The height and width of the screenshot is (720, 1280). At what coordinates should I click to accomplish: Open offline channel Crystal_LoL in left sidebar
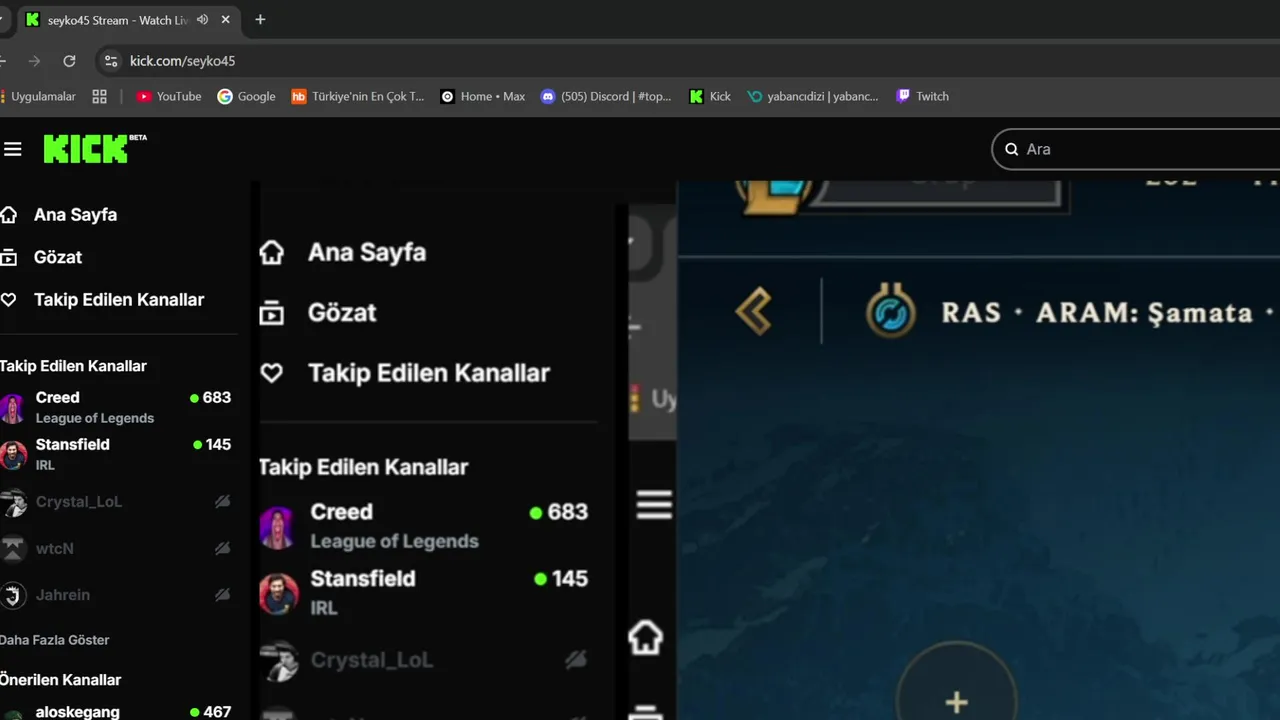coord(118,502)
